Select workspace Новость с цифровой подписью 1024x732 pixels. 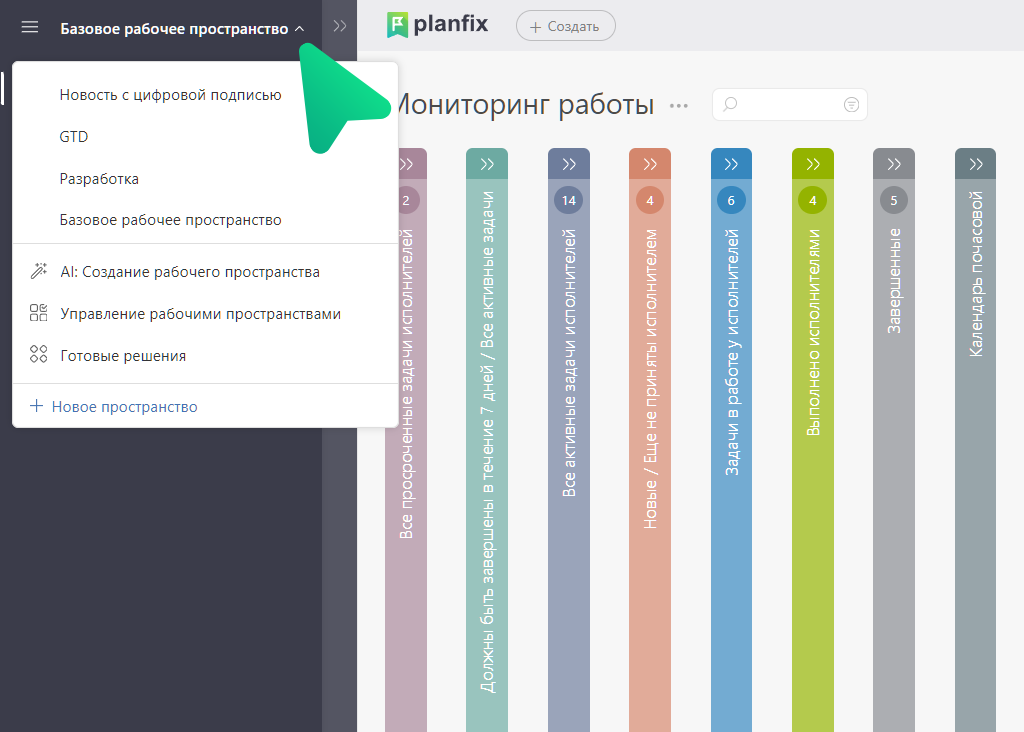tap(170, 95)
